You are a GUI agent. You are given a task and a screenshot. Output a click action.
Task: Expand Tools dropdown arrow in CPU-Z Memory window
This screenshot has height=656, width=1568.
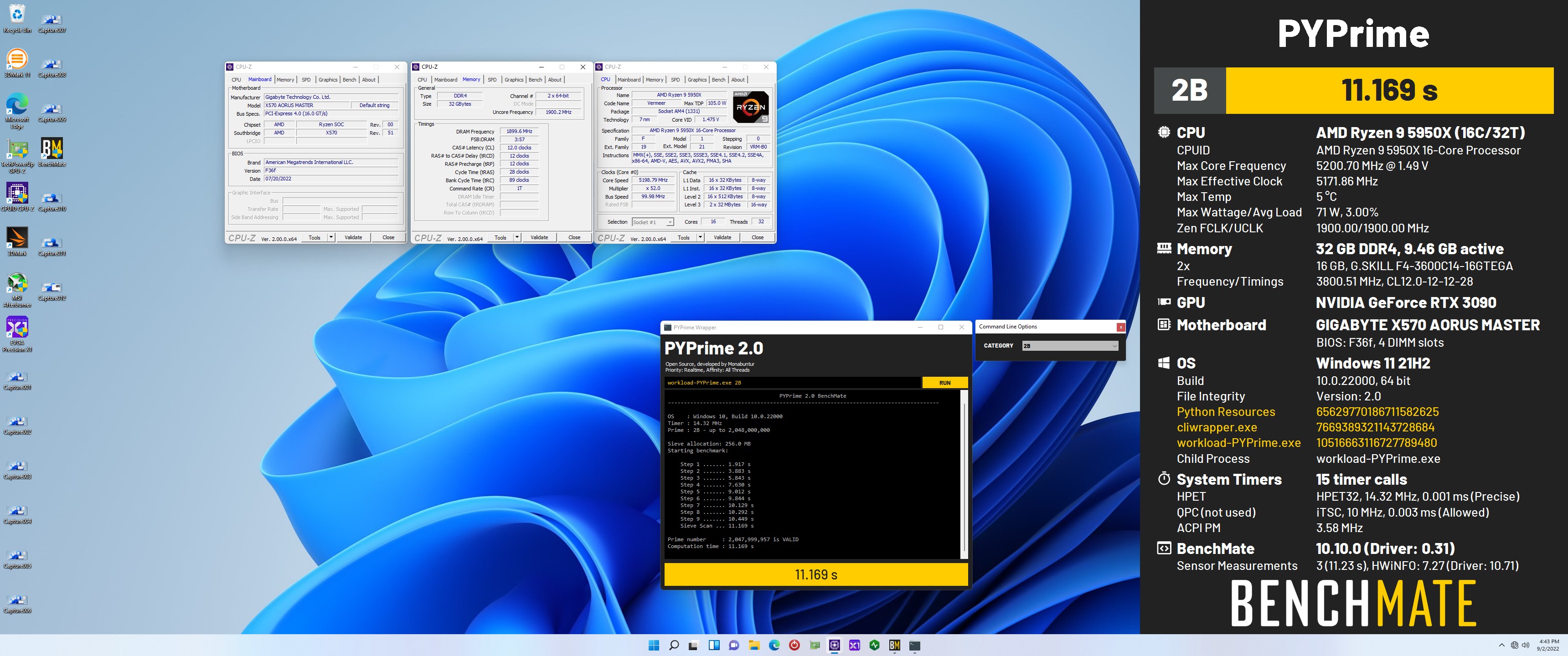click(x=517, y=237)
